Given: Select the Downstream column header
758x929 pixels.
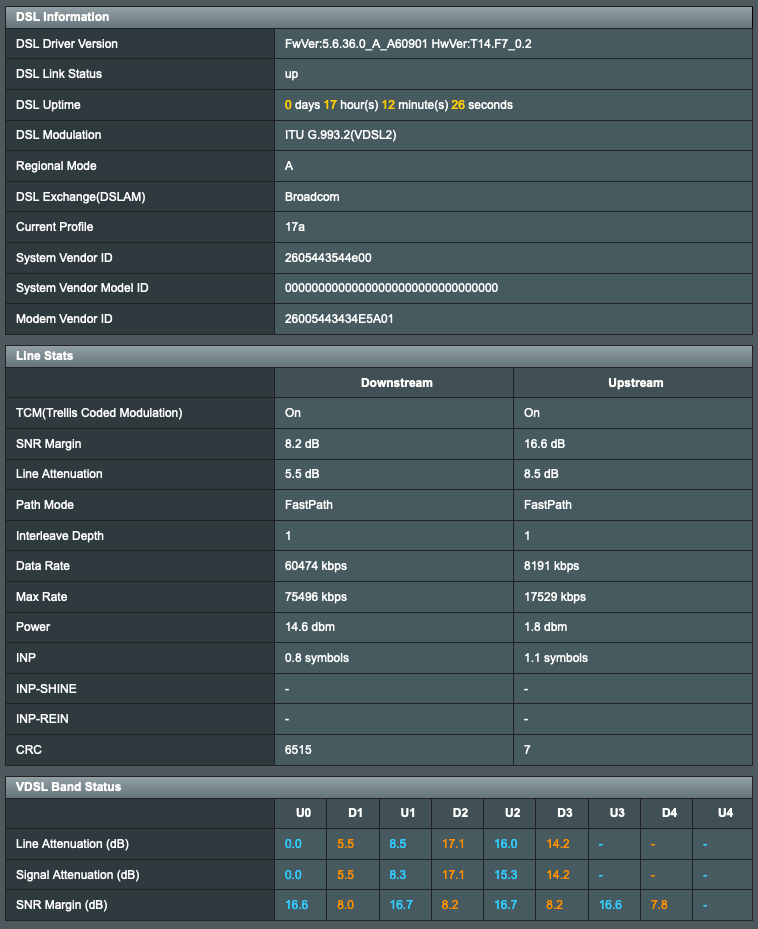Looking at the screenshot, I should point(394,382).
